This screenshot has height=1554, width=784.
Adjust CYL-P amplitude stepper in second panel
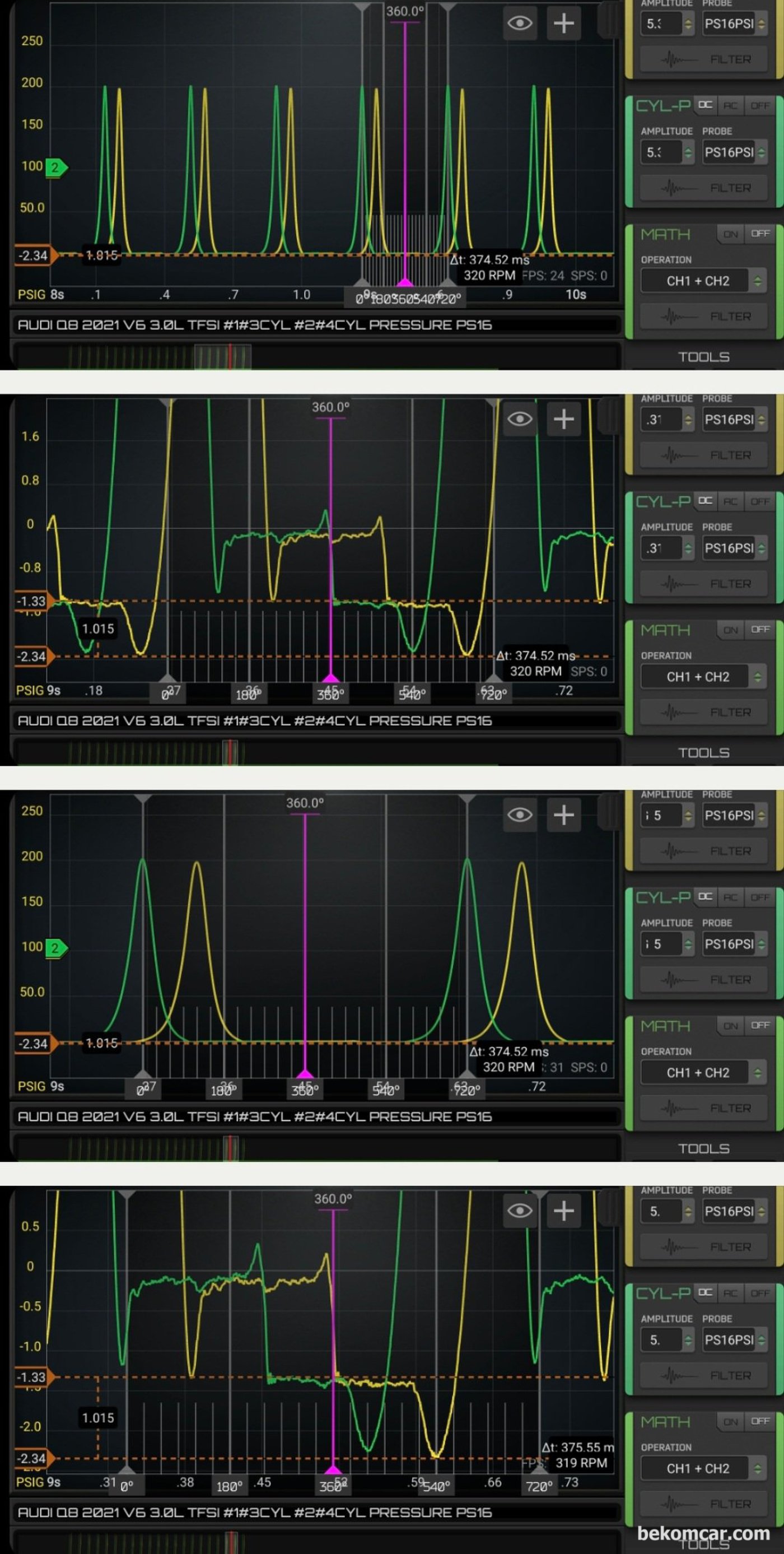688,548
